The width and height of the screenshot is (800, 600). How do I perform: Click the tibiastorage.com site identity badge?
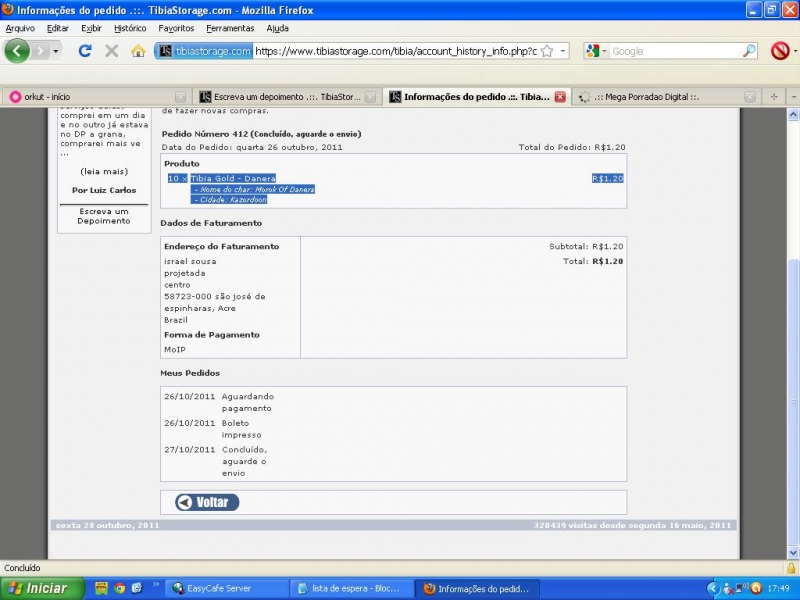click(x=204, y=51)
